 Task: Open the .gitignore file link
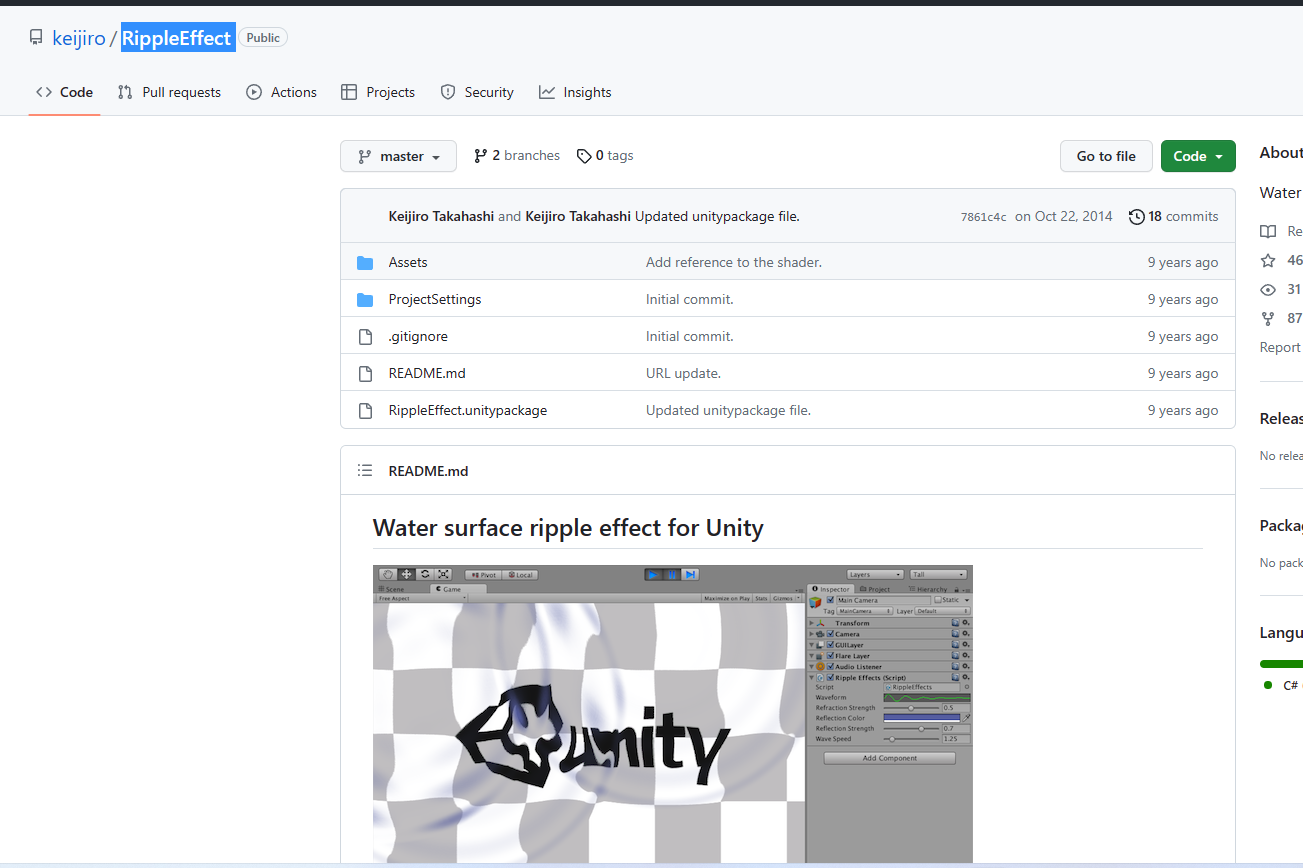418,336
